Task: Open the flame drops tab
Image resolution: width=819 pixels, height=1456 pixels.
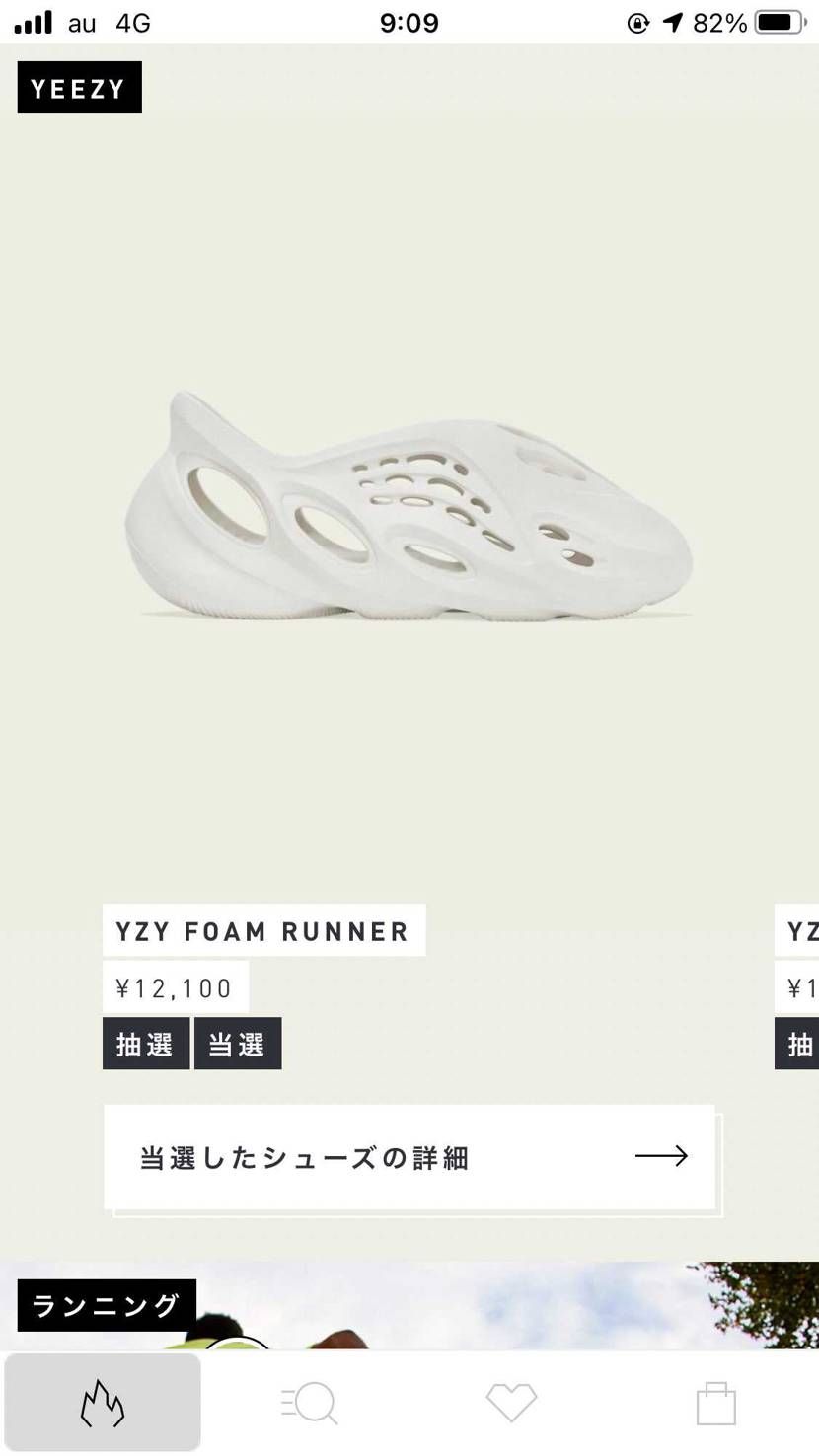Action: click(103, 1402)
